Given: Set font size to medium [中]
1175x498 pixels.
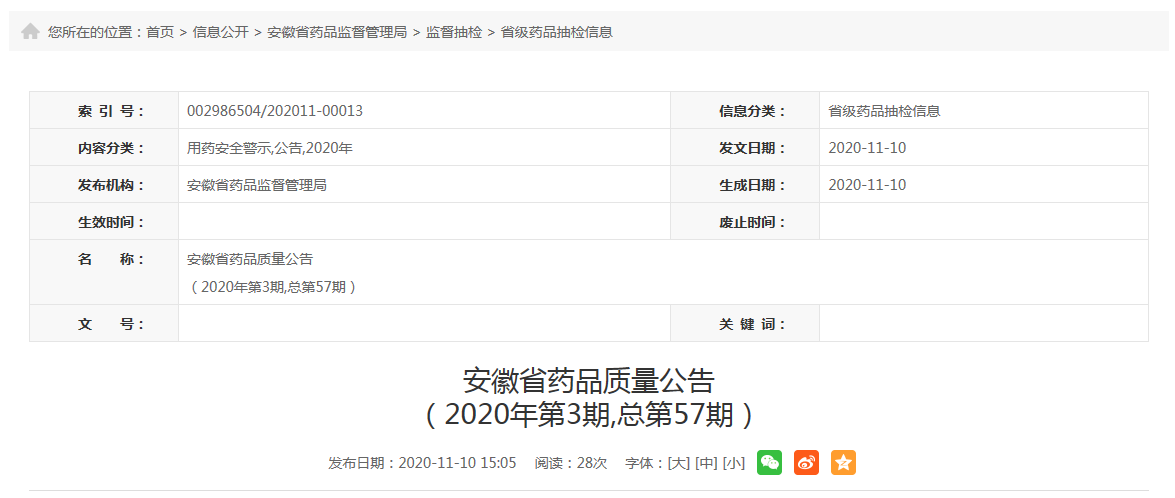Looking at the screenshot, I should (707, 463).
